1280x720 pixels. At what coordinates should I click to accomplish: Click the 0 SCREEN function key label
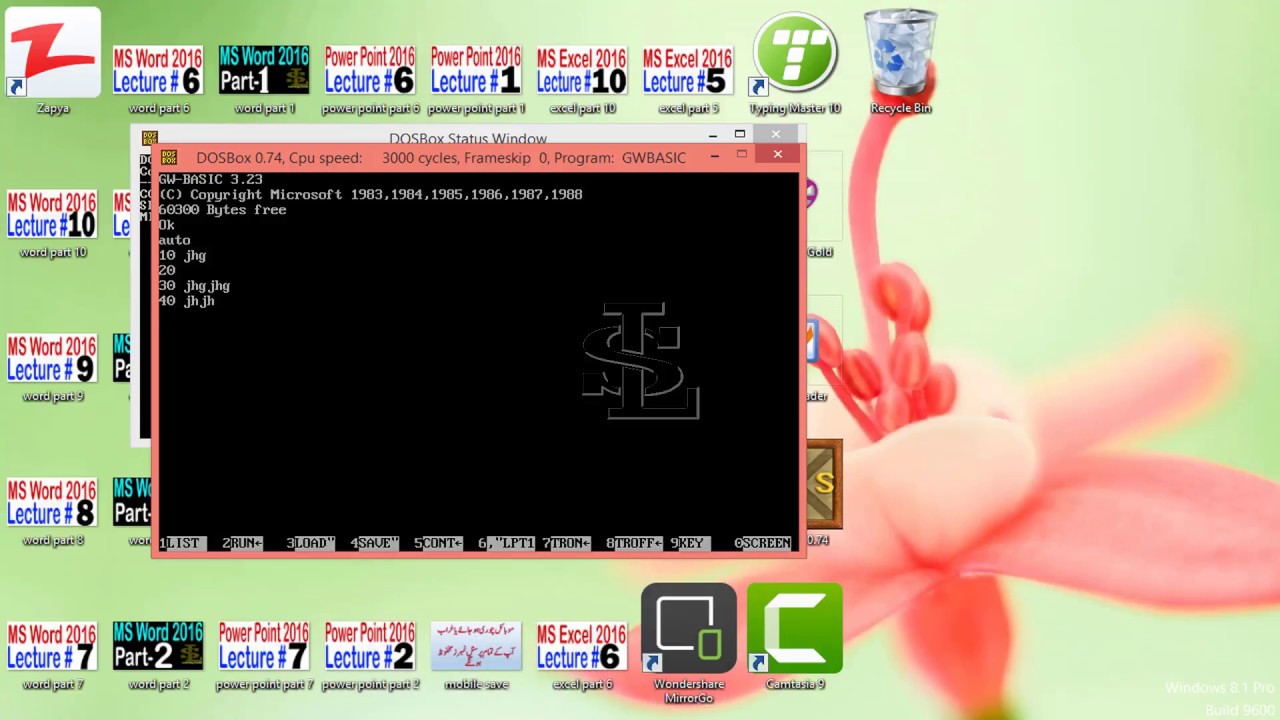[763, 543]
